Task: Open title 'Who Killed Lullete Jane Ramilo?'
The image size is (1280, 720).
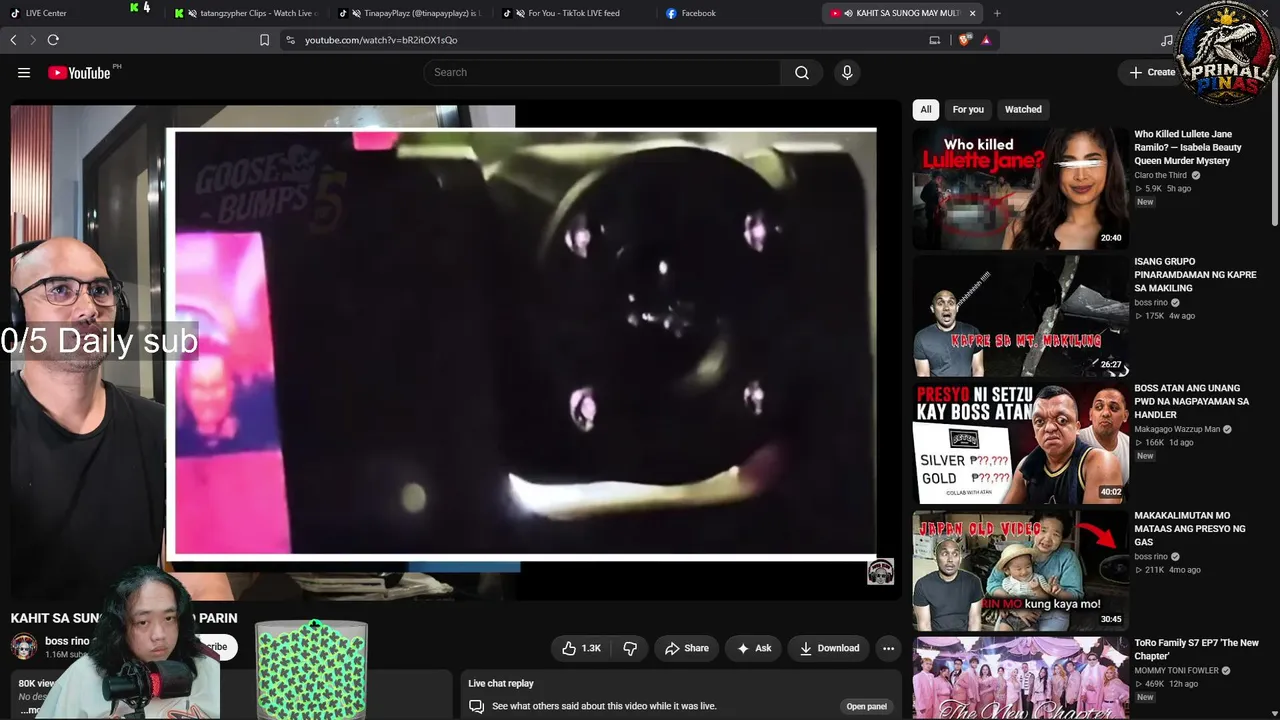Action: 1188,147
